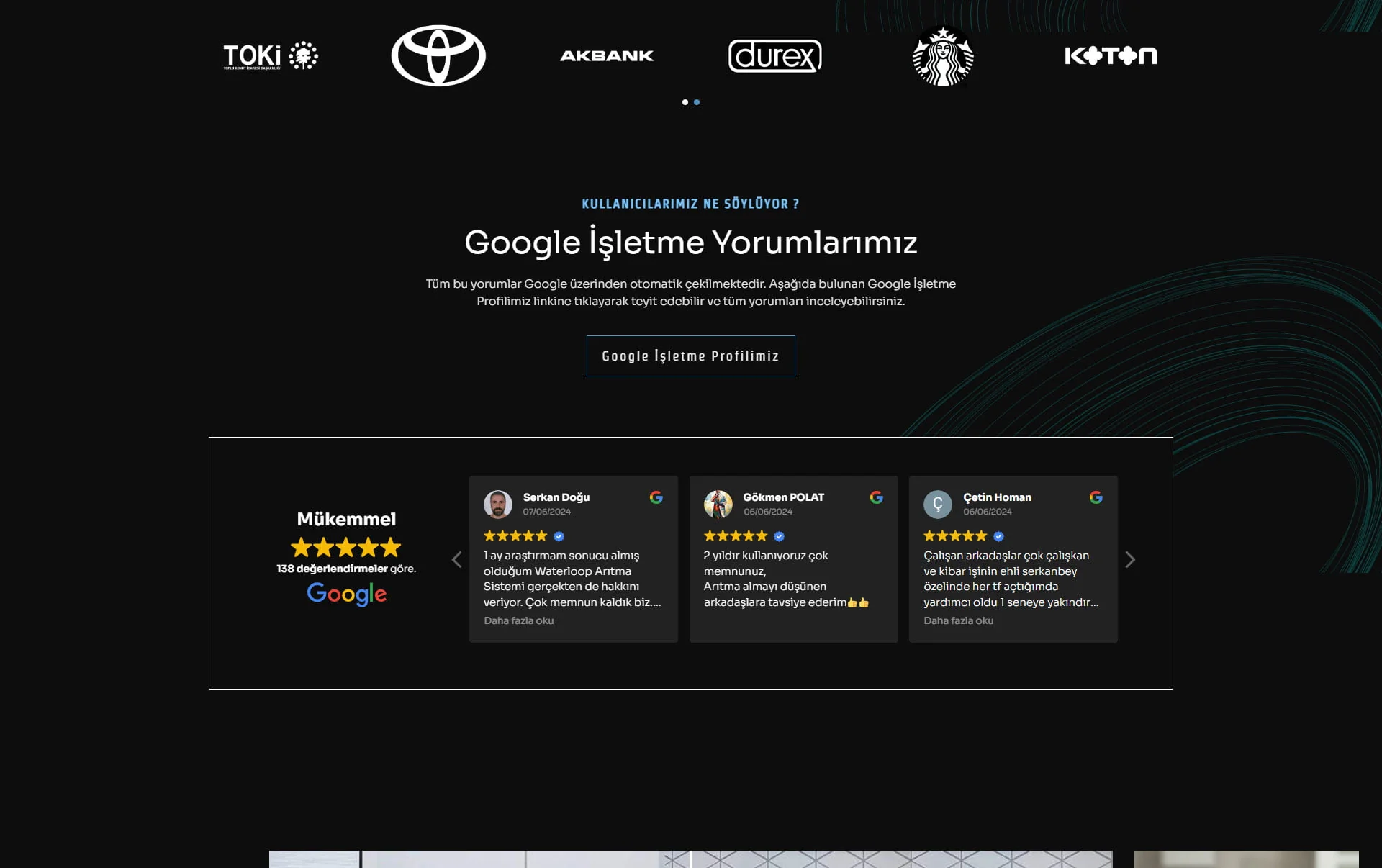Click the Google logo under Mükemmel rating

(x=346, y=594)
